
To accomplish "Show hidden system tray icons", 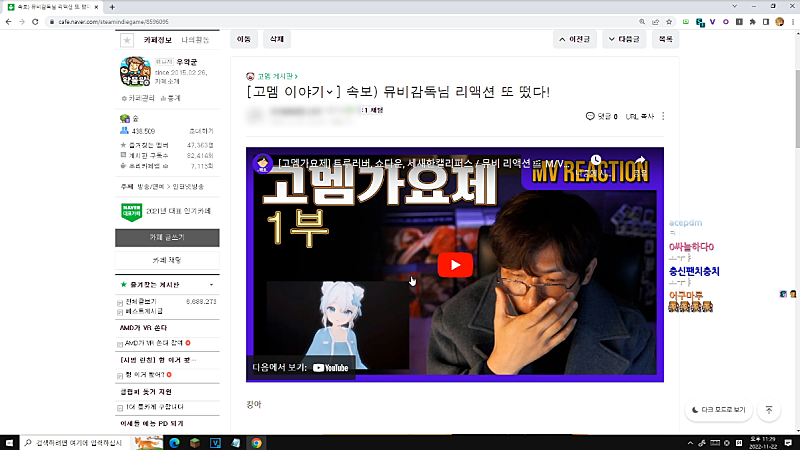I will [690, 443].
